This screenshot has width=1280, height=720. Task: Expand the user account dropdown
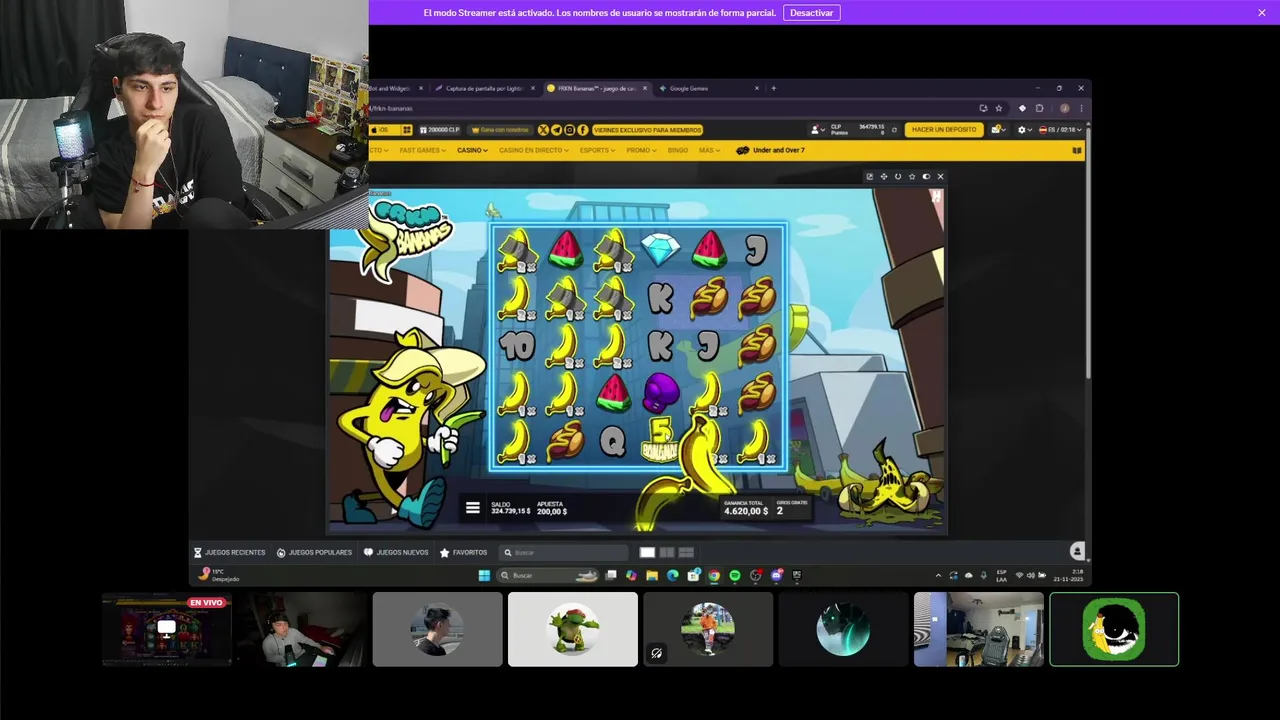(818, 130)
